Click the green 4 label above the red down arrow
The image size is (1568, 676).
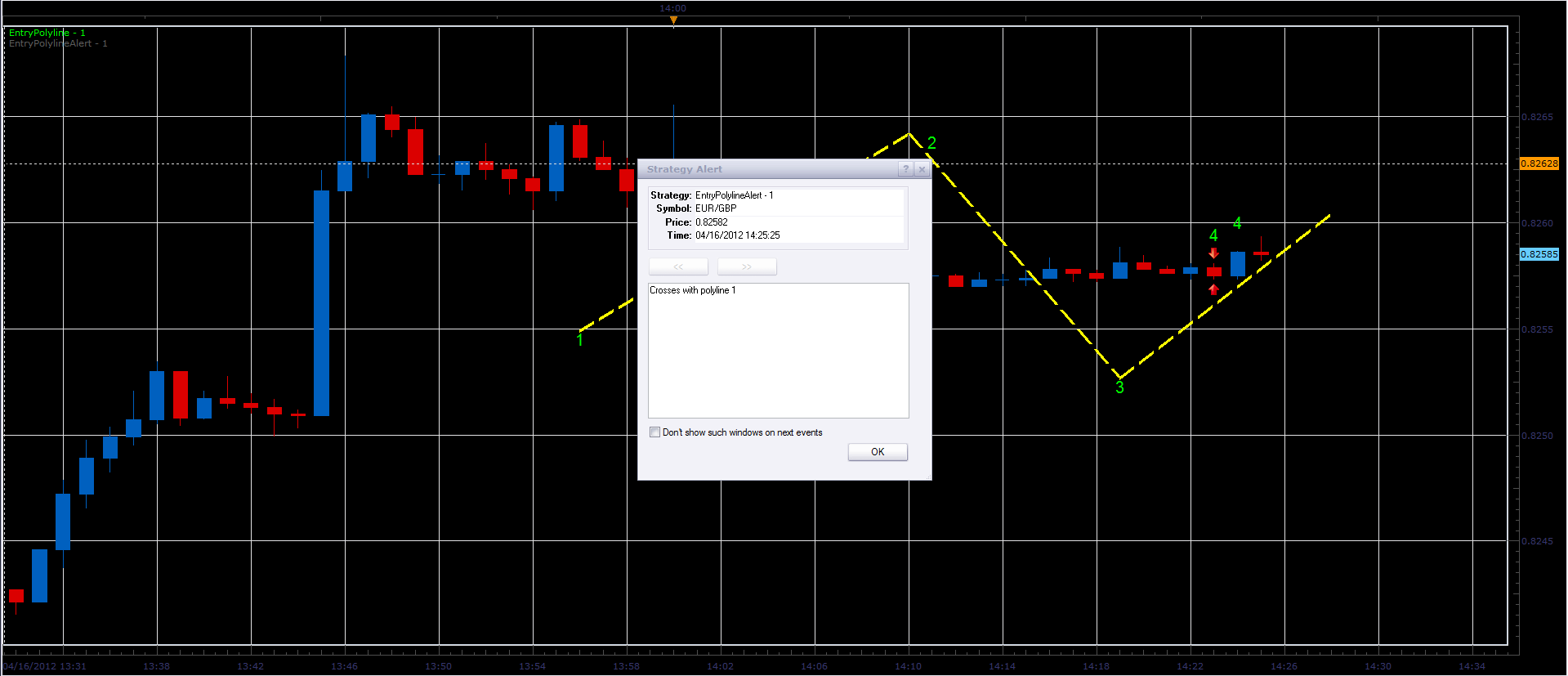(x=1213, y=235)
